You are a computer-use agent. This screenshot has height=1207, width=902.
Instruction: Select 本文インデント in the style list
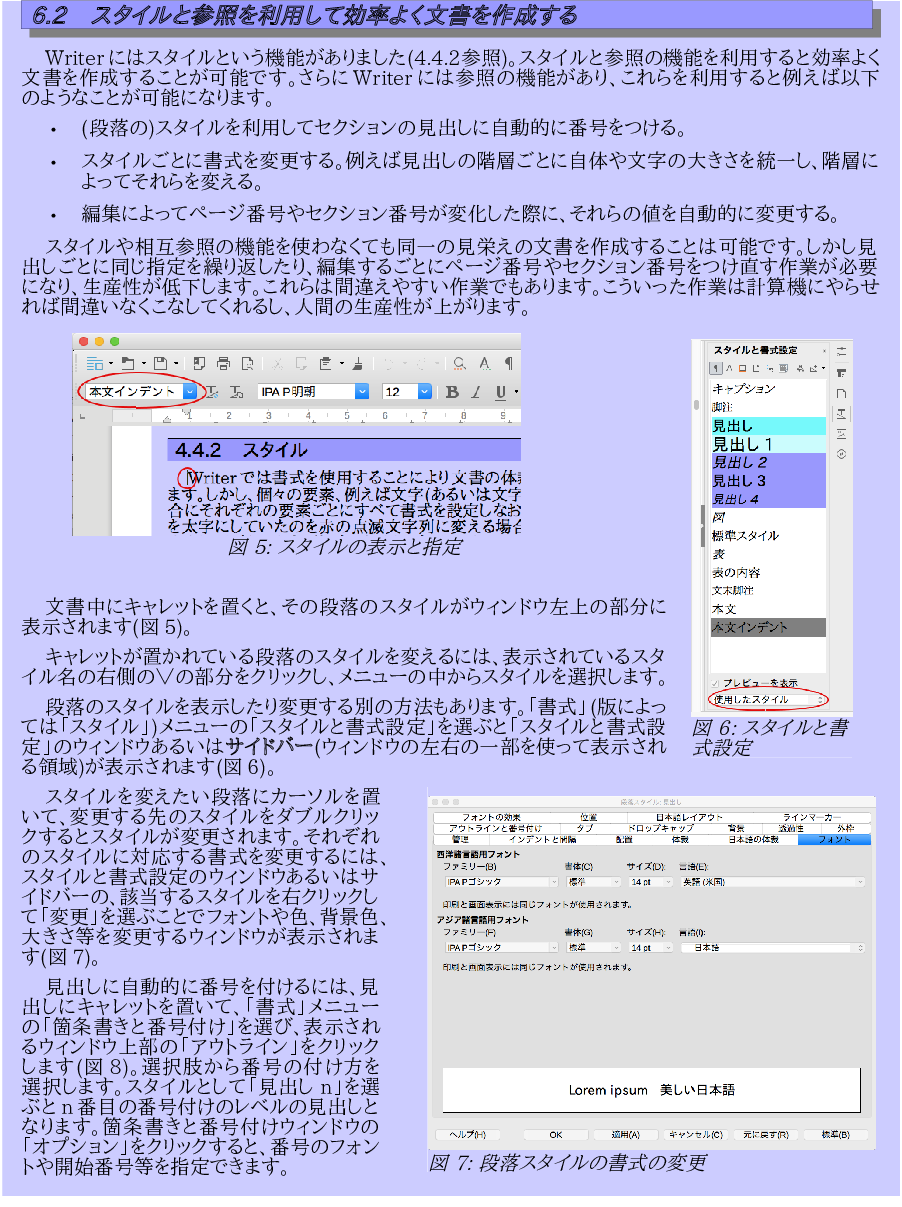pyautogui.click(x=768, y=627)
